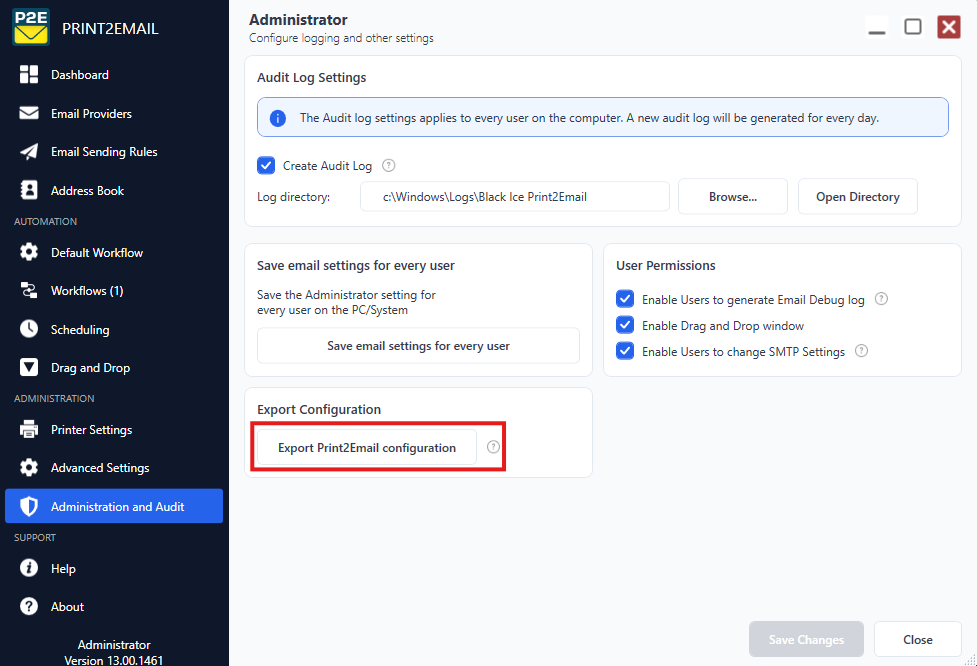Open Workflows (1) in sidebar
This screenshot has height=666, width=977.
(114, 291)
